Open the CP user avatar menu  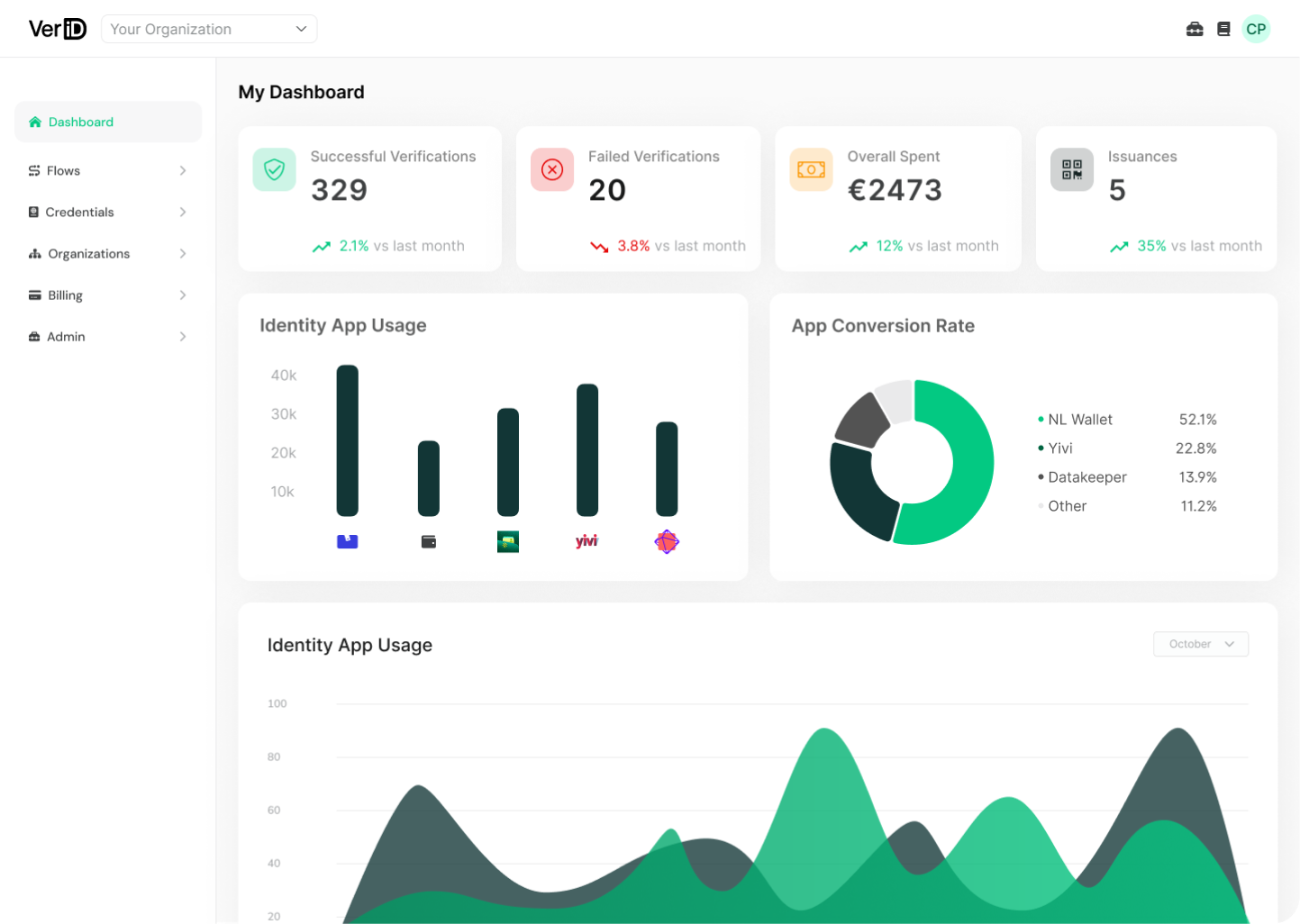(1256, 29)
